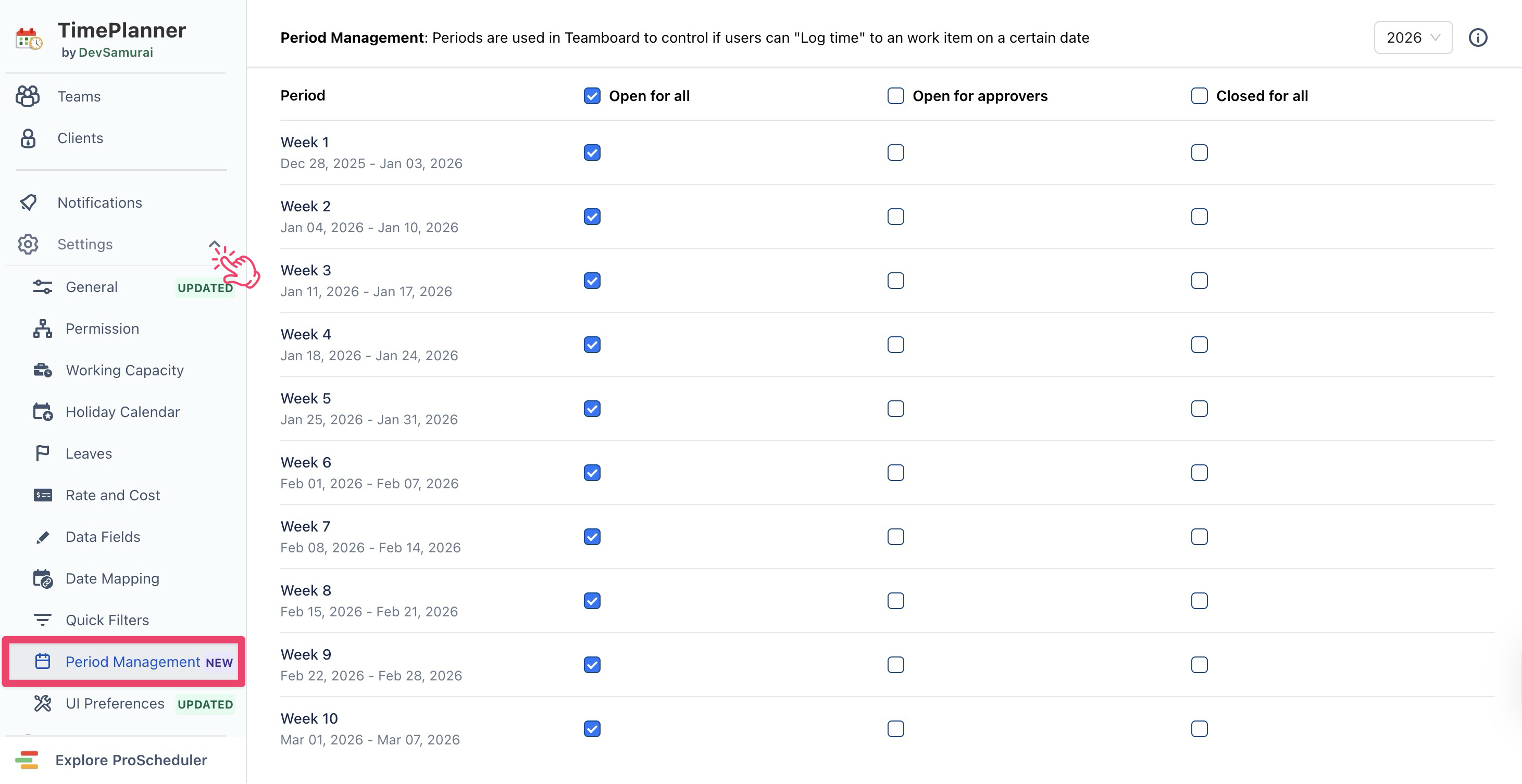
Task: Open the Teams section icon
Action: click(x=28, y=96)
